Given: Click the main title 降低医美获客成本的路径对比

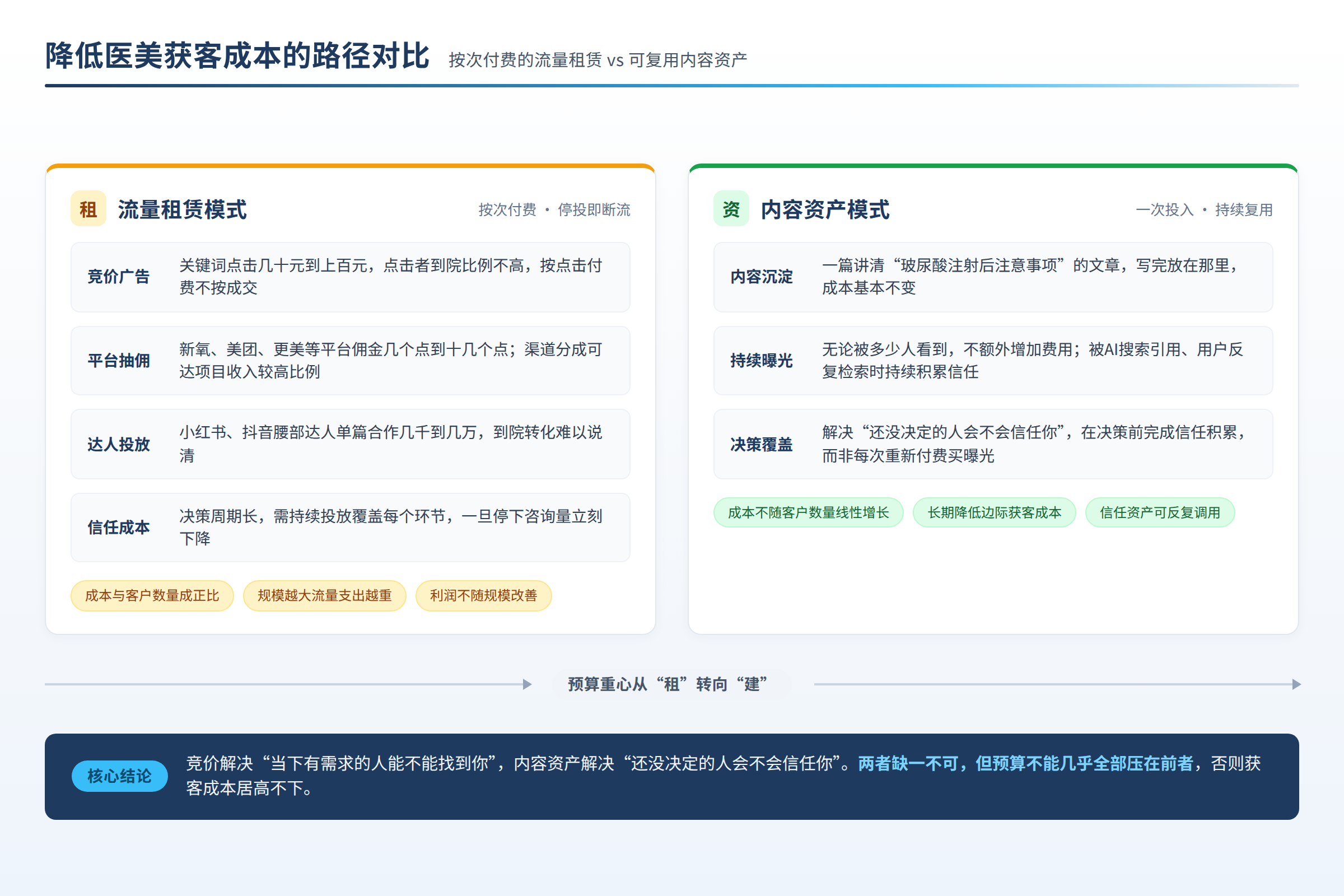Looking at the screenshot, I should point(237,56).
